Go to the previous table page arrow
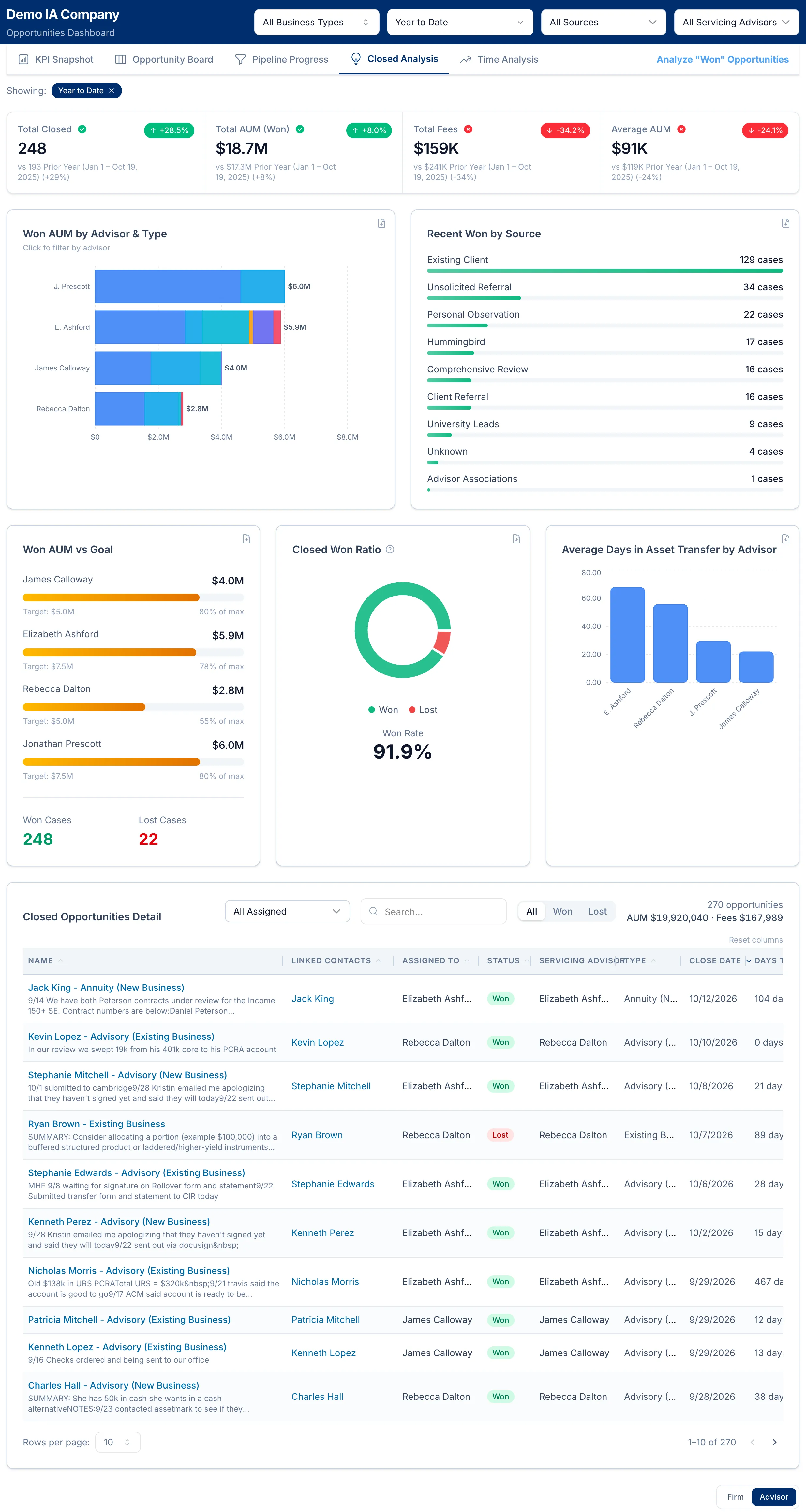Image resolution: width=806 pixels, height=1512 pixels. [x=753, y=1442]
